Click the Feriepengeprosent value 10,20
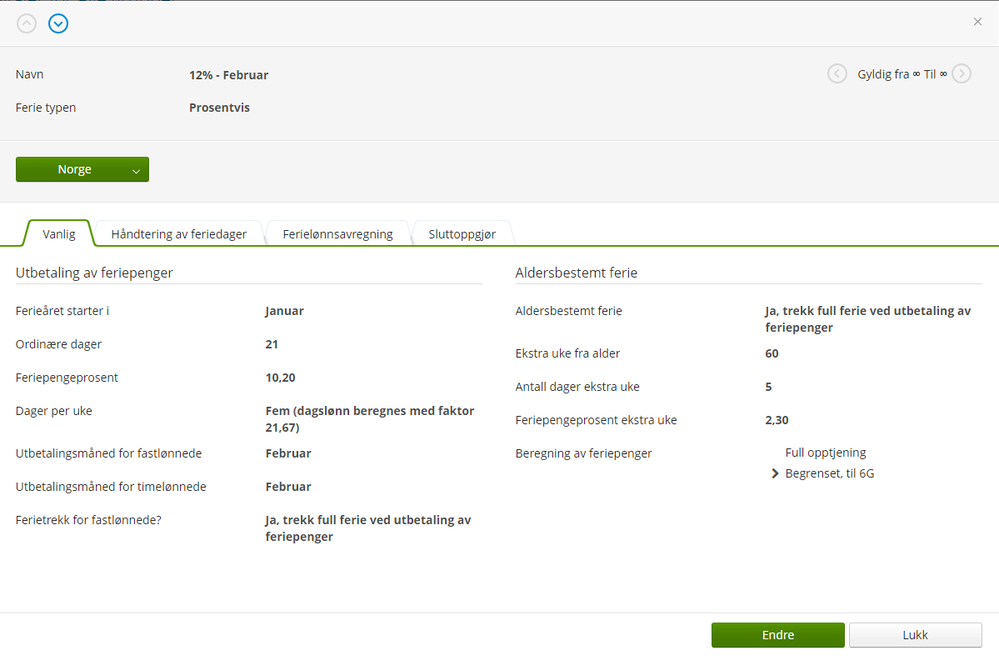The width and height of the screenshot is (999, 656). coord(280,378)
